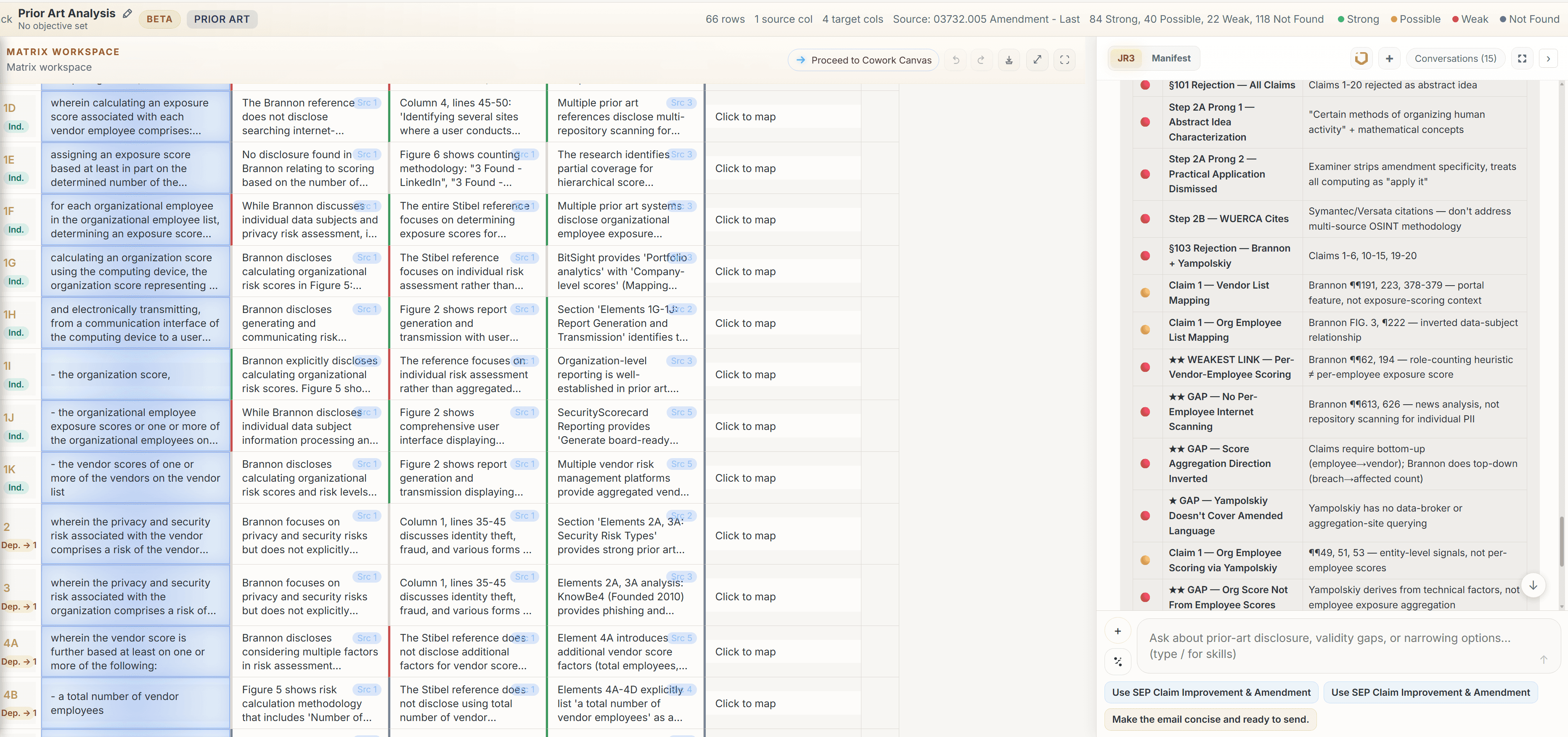Toggle the Strong legend filter
This screenshot has width=1568, height=737.
[1358, 19]
